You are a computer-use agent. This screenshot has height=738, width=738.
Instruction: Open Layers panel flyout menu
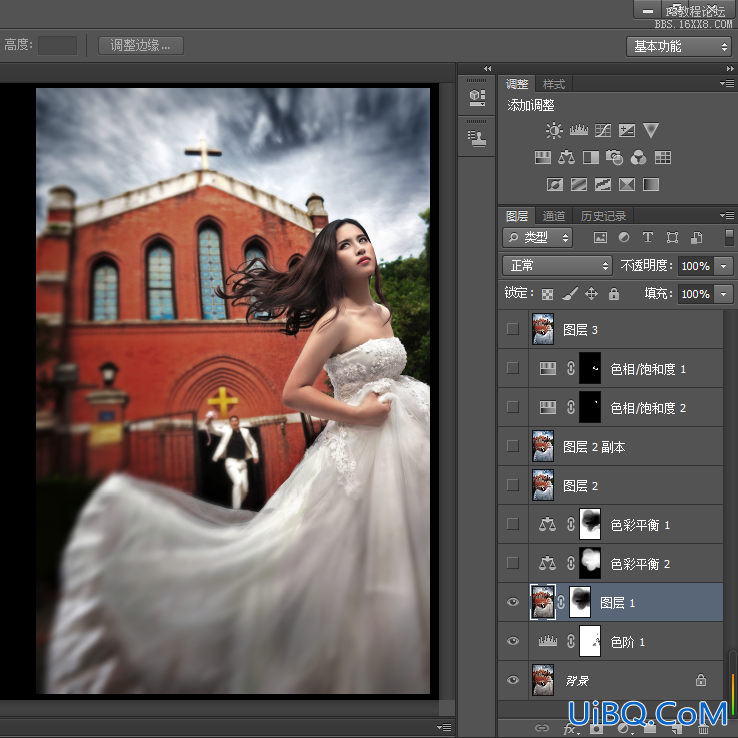pos(727,216)
